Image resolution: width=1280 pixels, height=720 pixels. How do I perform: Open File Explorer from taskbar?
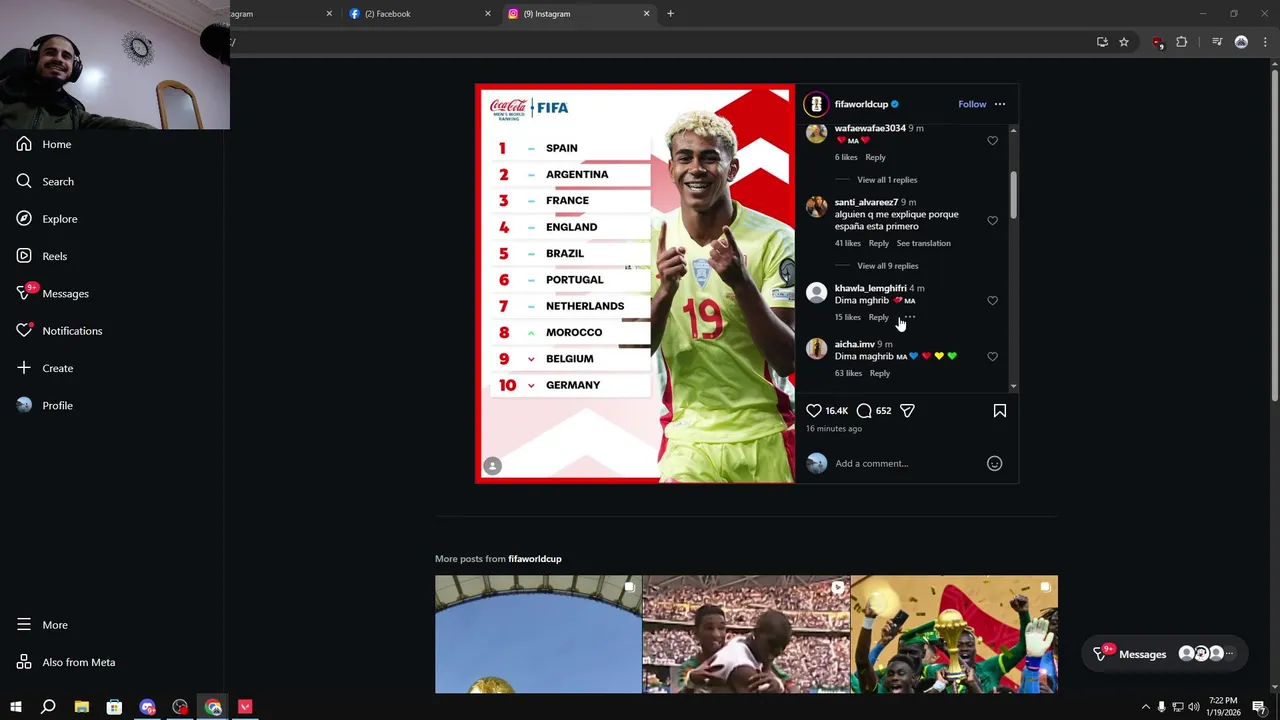(82, 707)
